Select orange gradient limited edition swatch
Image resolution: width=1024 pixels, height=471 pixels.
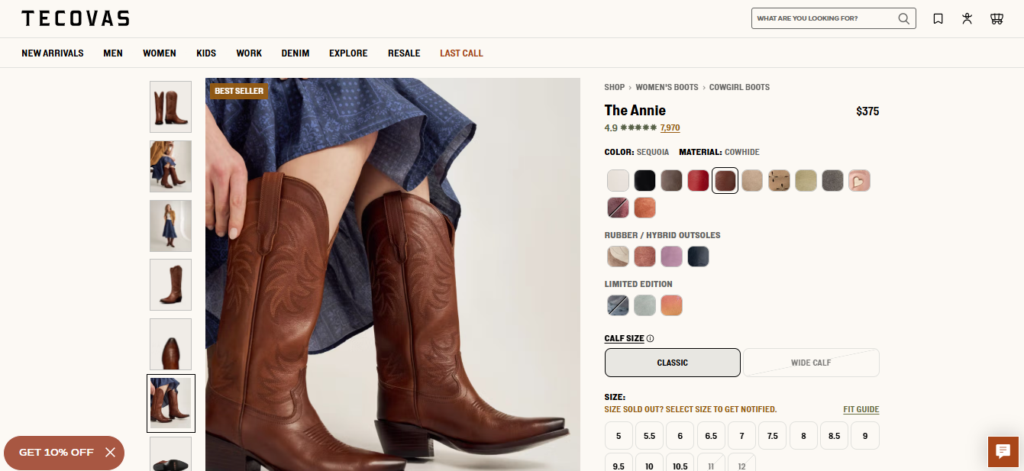coord(671,305)
